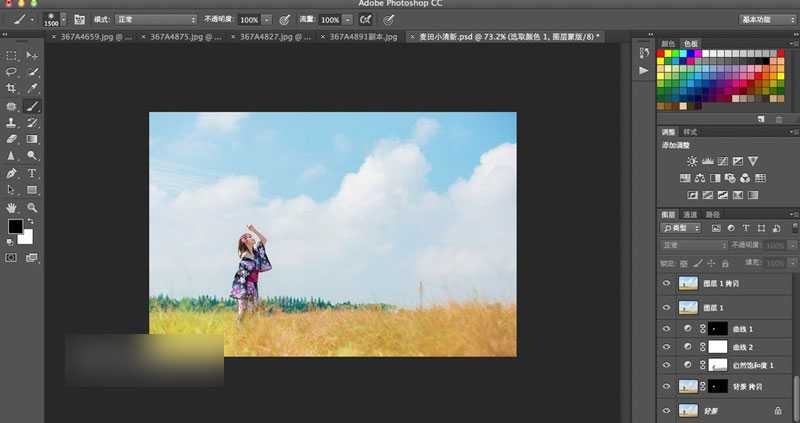Toggle visibility of 图层 1 拷贝 layer

click(x=667, y=284)
